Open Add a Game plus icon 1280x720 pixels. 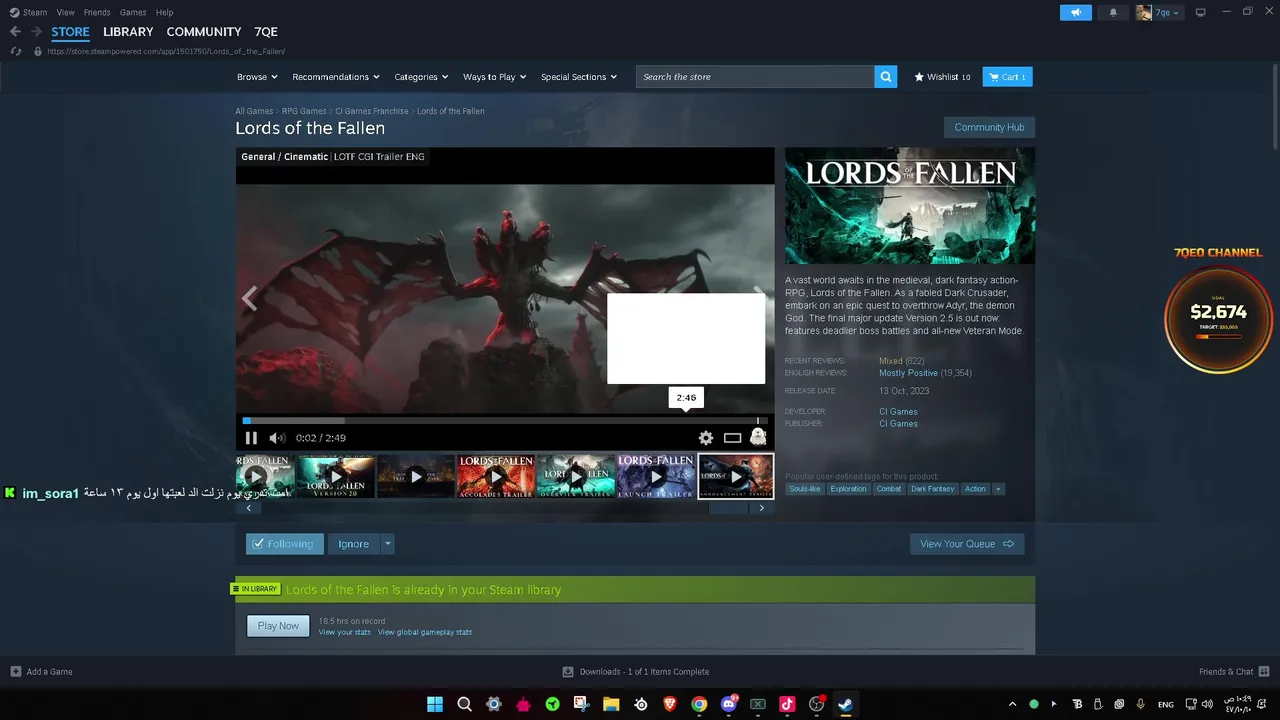tap(15, 672)
